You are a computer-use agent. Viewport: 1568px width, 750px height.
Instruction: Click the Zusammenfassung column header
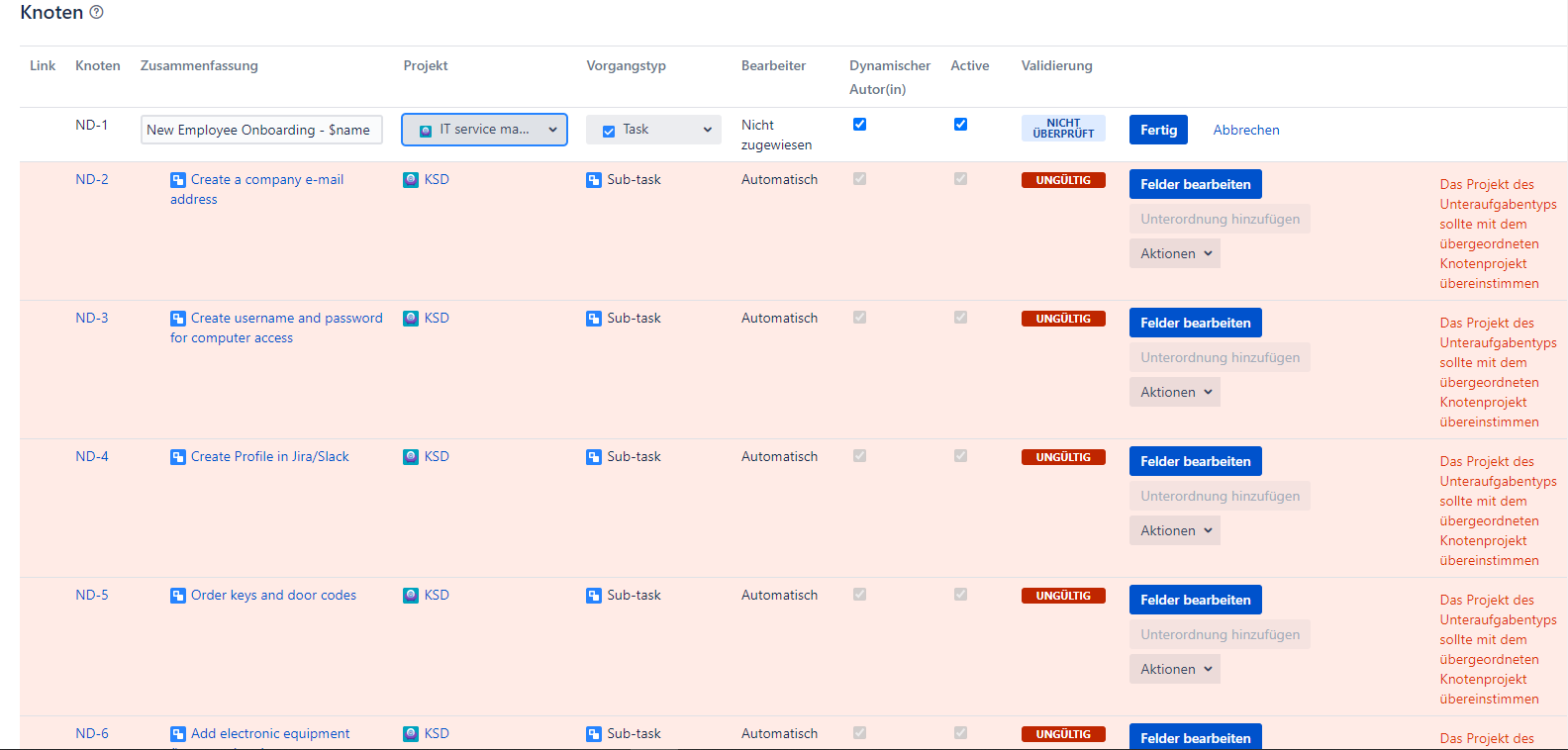pos(199,66)
